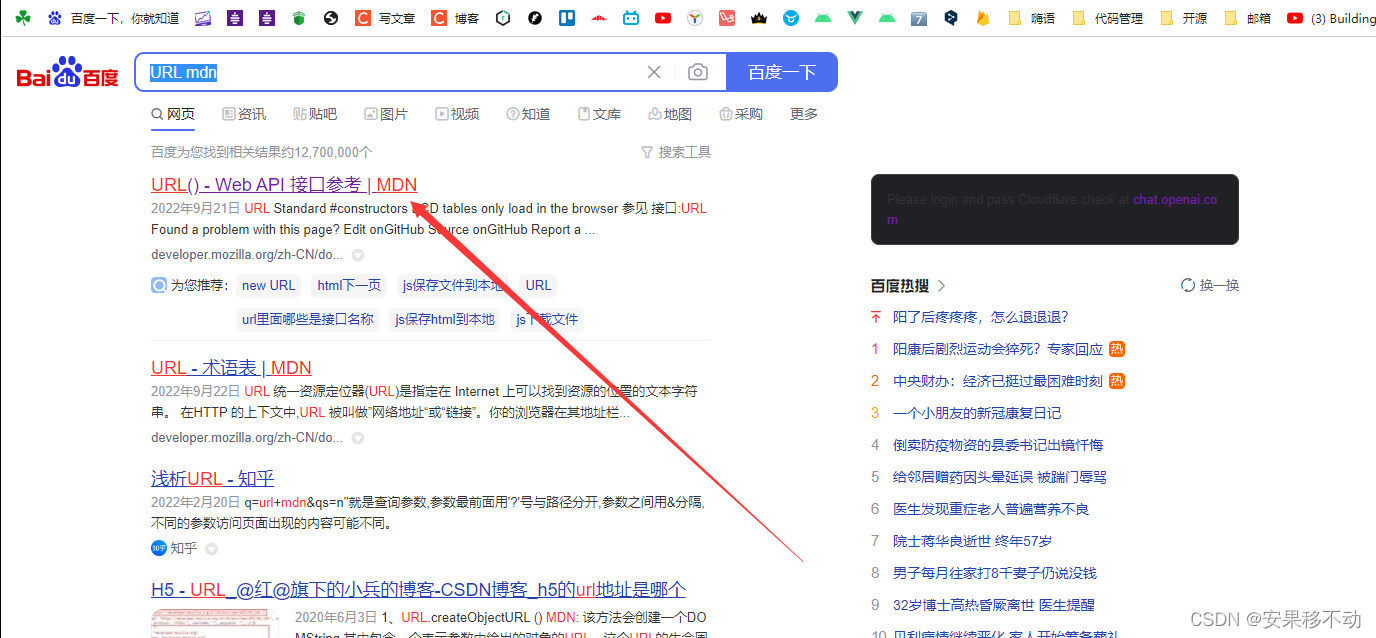Open URL - 术语表 | MDN result

(231, 367)
